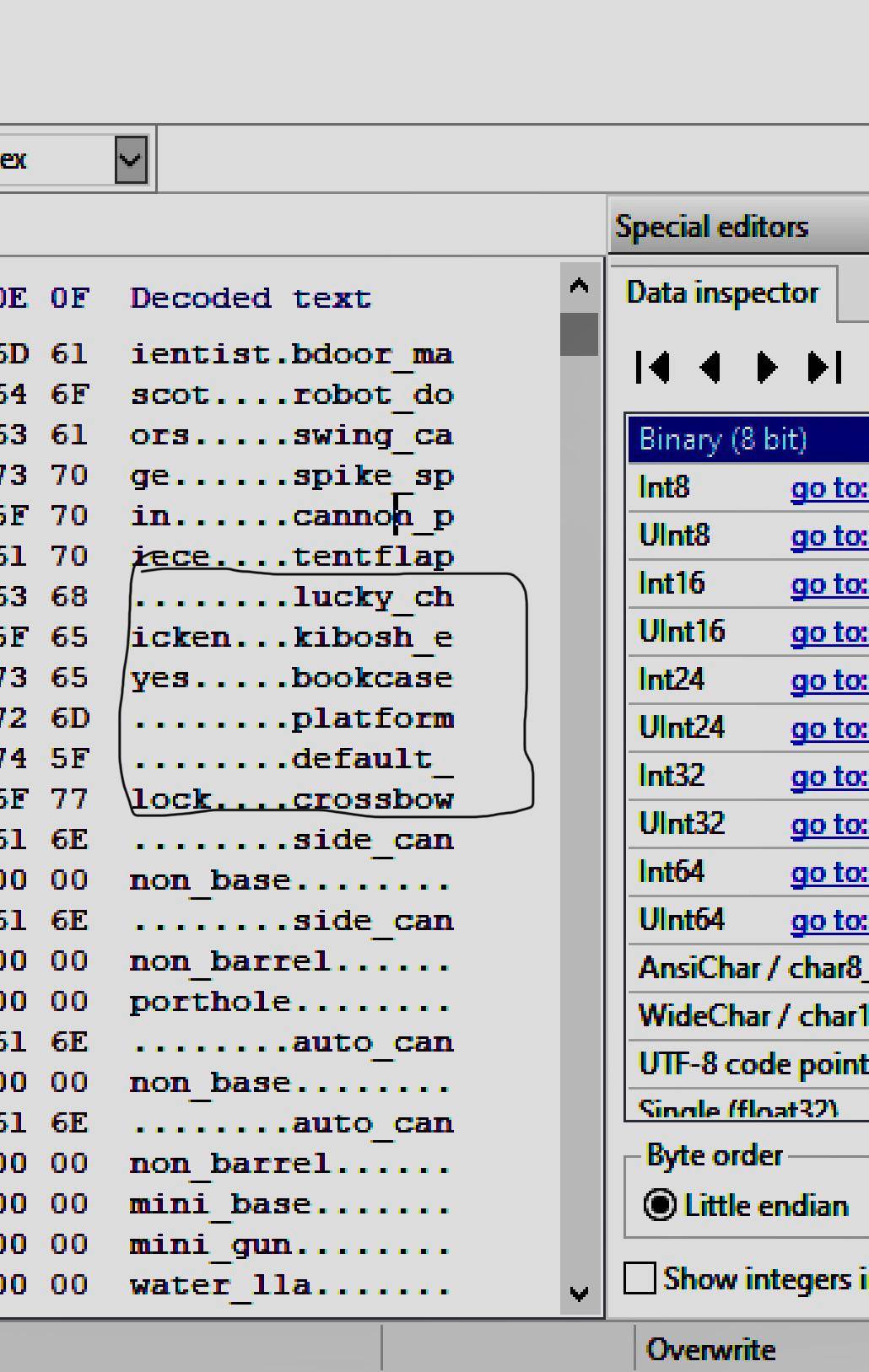Follow go to link for UInt64
The width and height of the screenshot is (869, 1372).
tap(829, 921)
